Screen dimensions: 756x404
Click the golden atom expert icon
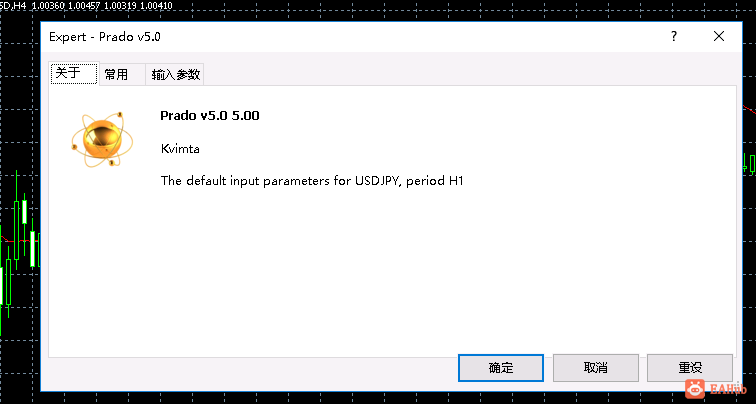pos(102,139)
